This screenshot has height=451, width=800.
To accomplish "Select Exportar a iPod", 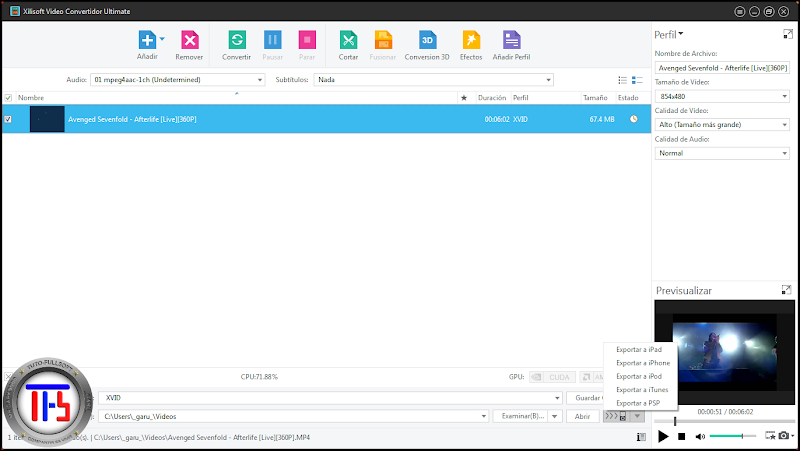I will [x=640, y=376].
